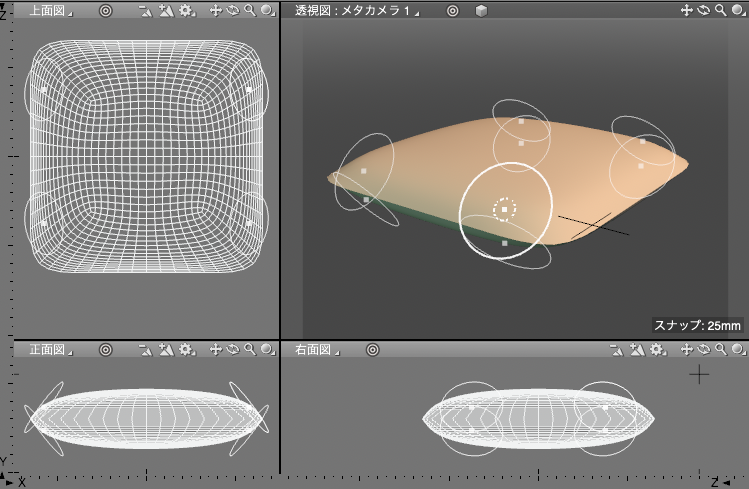Screen dimensions: 749x489
Task: Click the rotate icon in front view header
Action: (232, 350)
